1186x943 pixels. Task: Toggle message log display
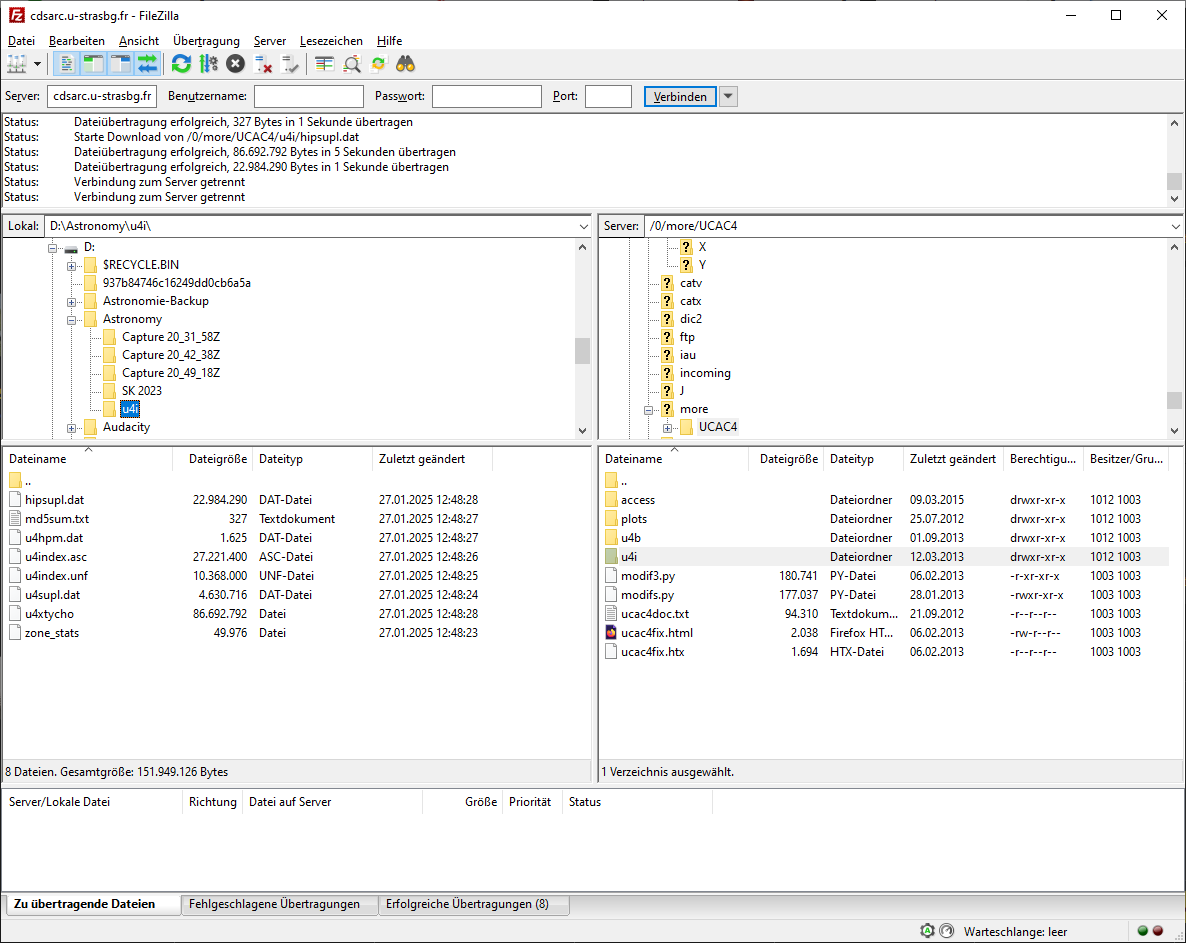(x=67, y=64)
